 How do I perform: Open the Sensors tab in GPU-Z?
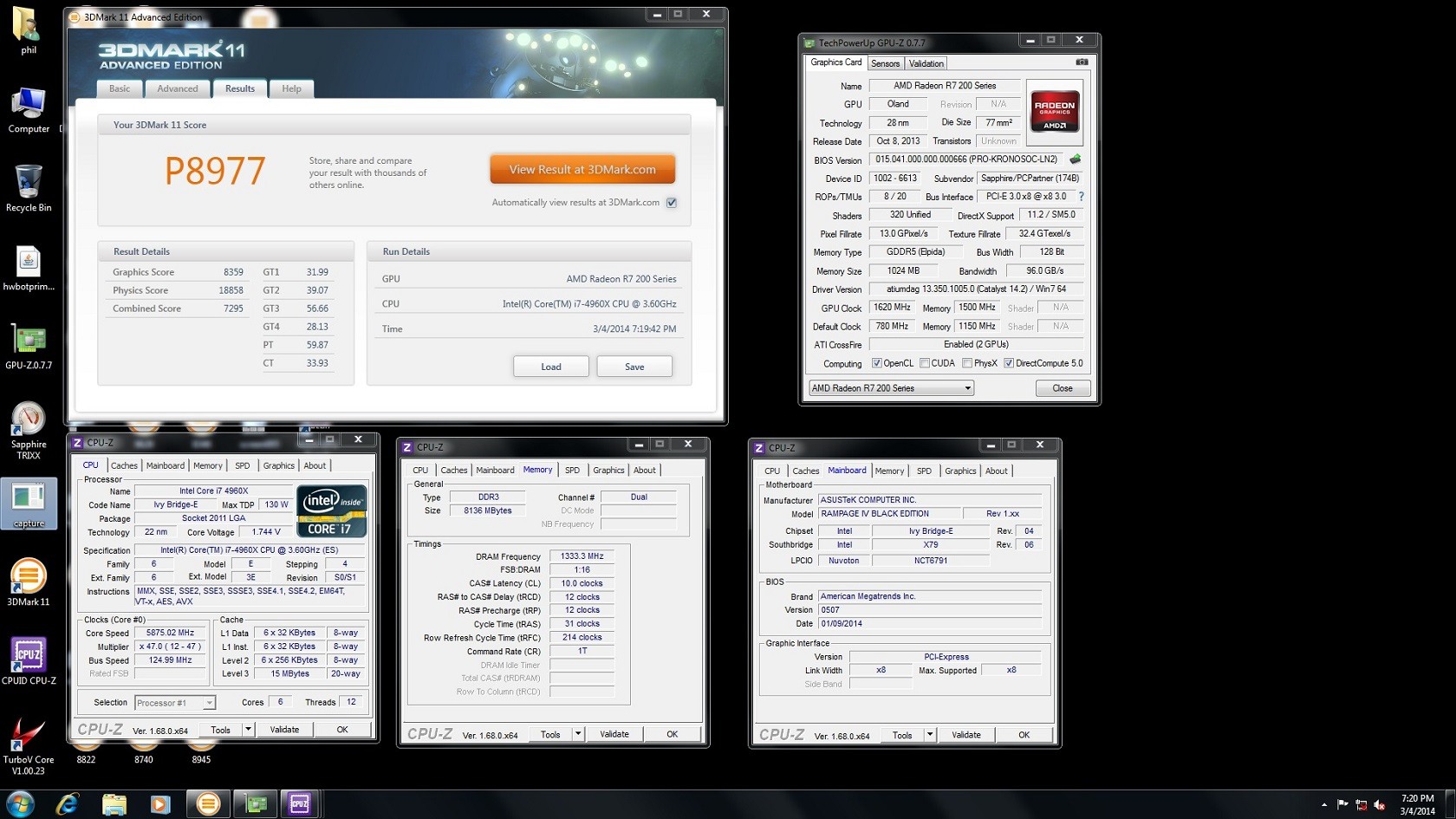tap(885, 63)
